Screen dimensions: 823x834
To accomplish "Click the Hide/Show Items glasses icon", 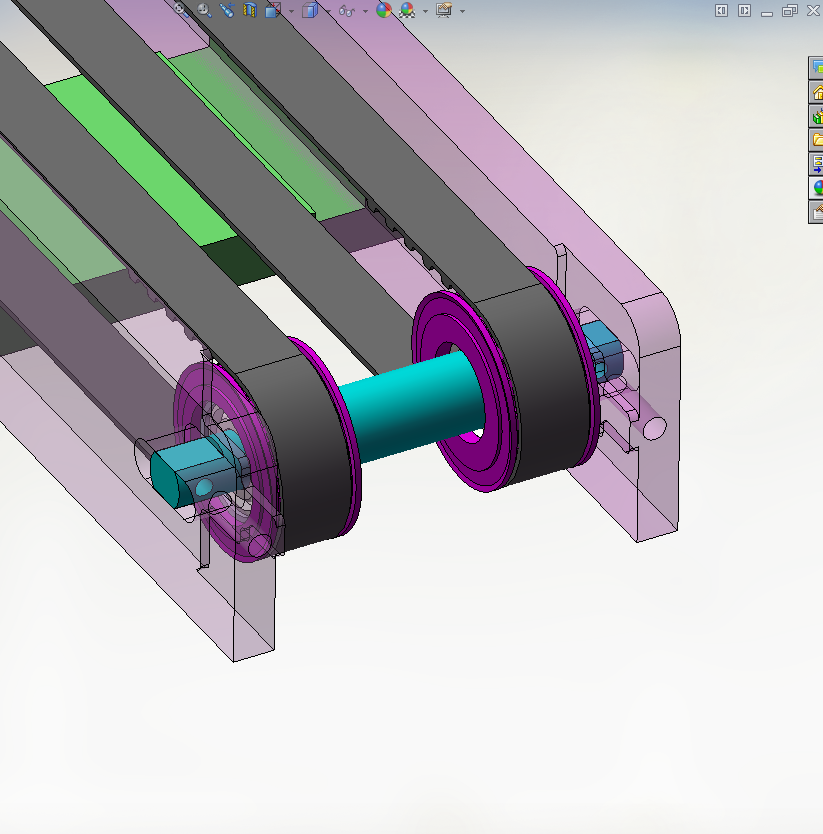I will 347,11.
